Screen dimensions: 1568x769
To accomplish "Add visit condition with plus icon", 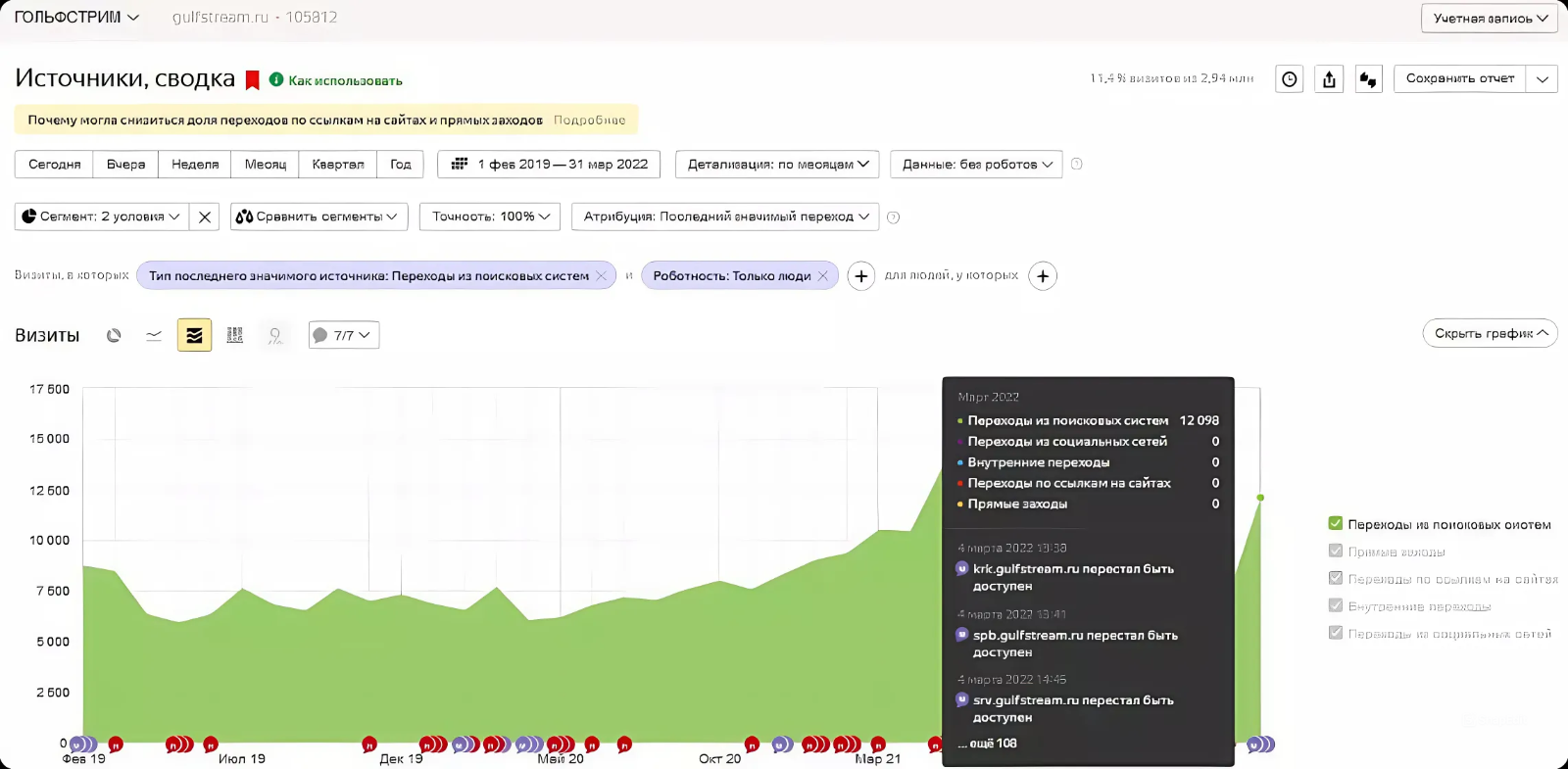I will tap(860, 276).
